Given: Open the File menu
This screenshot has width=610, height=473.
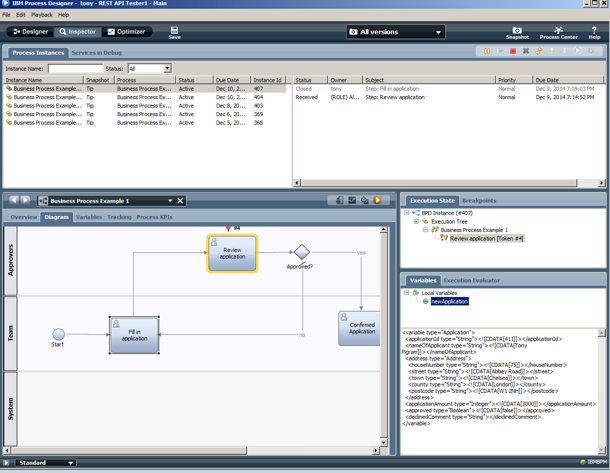Looking at the screenshot, I should [6, 15].
